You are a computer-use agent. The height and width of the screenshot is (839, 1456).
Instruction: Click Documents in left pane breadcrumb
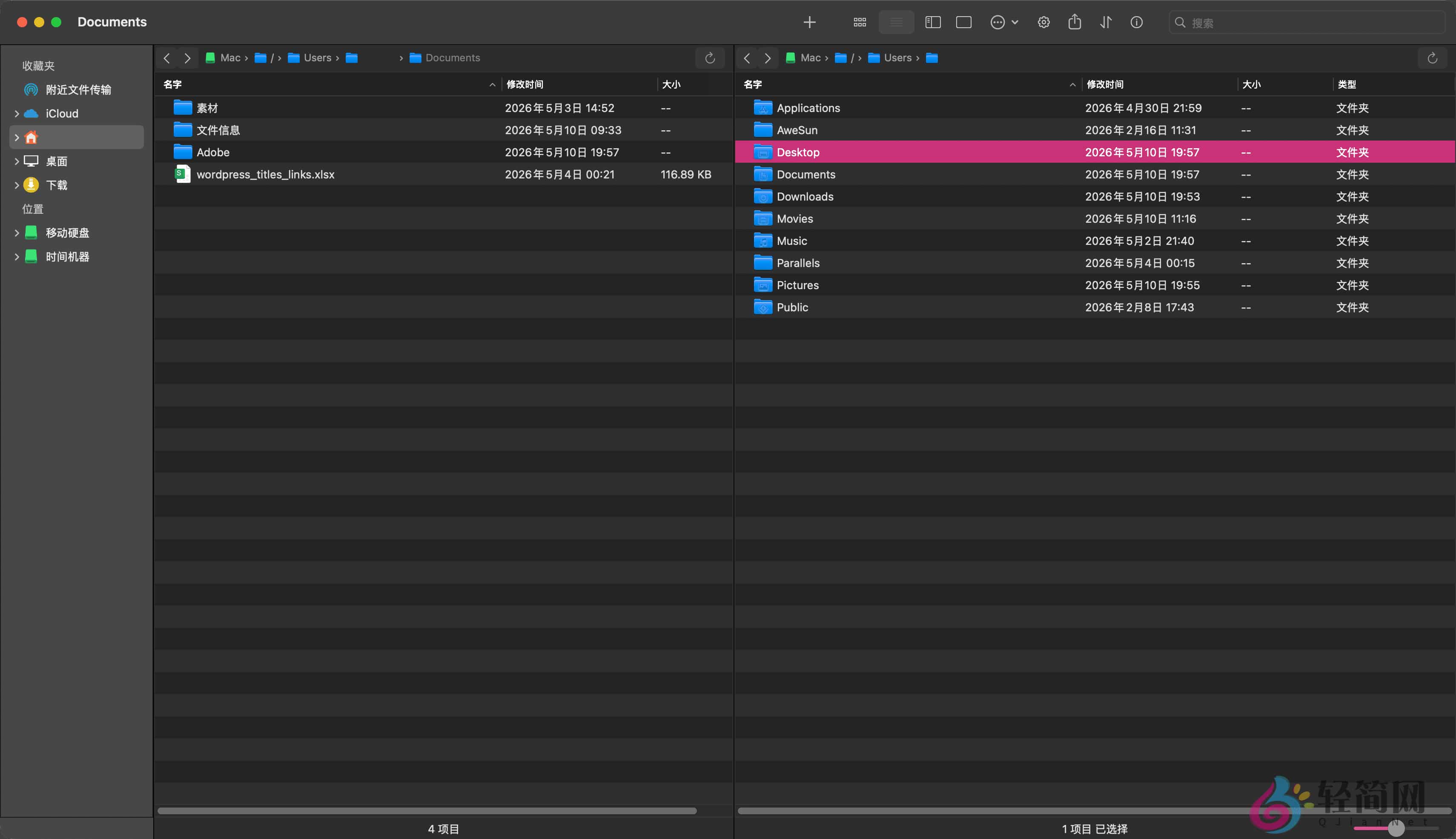[444, 57]
